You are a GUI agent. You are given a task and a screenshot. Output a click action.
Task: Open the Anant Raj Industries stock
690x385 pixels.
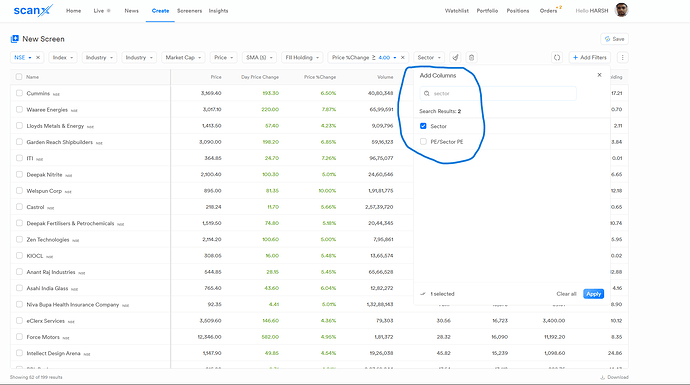click(x=51, y=272)
